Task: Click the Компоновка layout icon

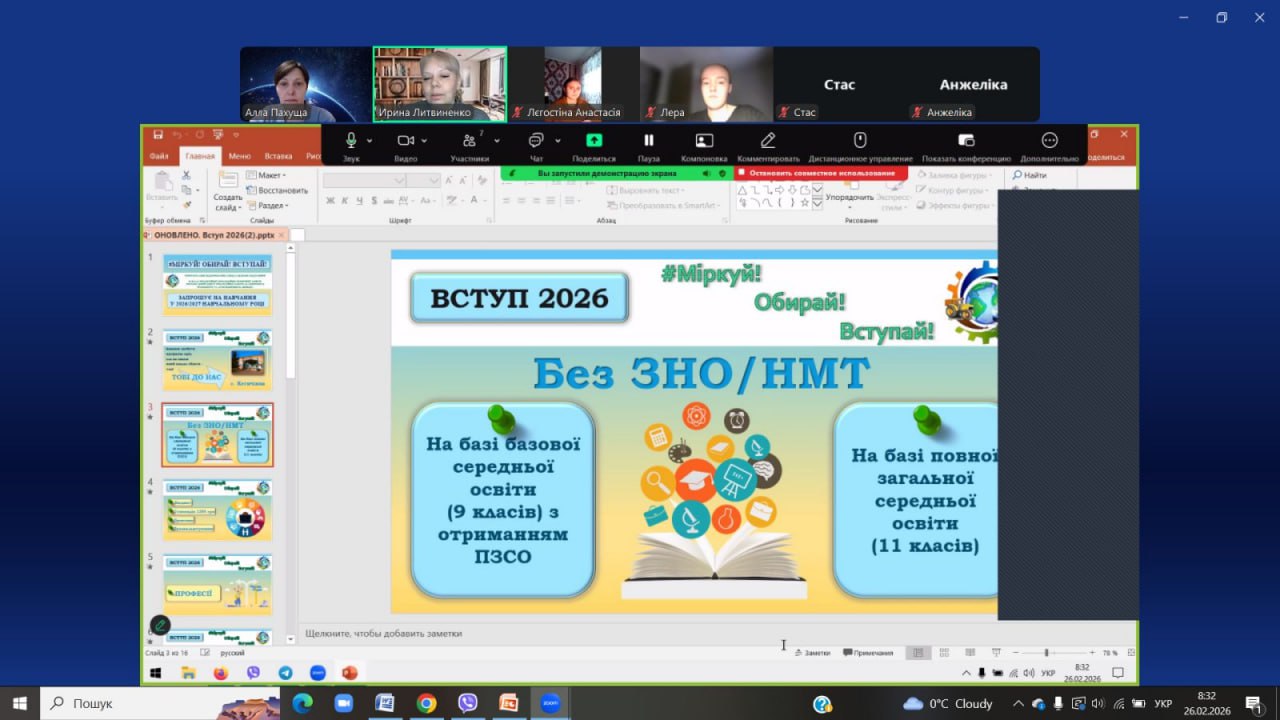Action: click(704, 141)
